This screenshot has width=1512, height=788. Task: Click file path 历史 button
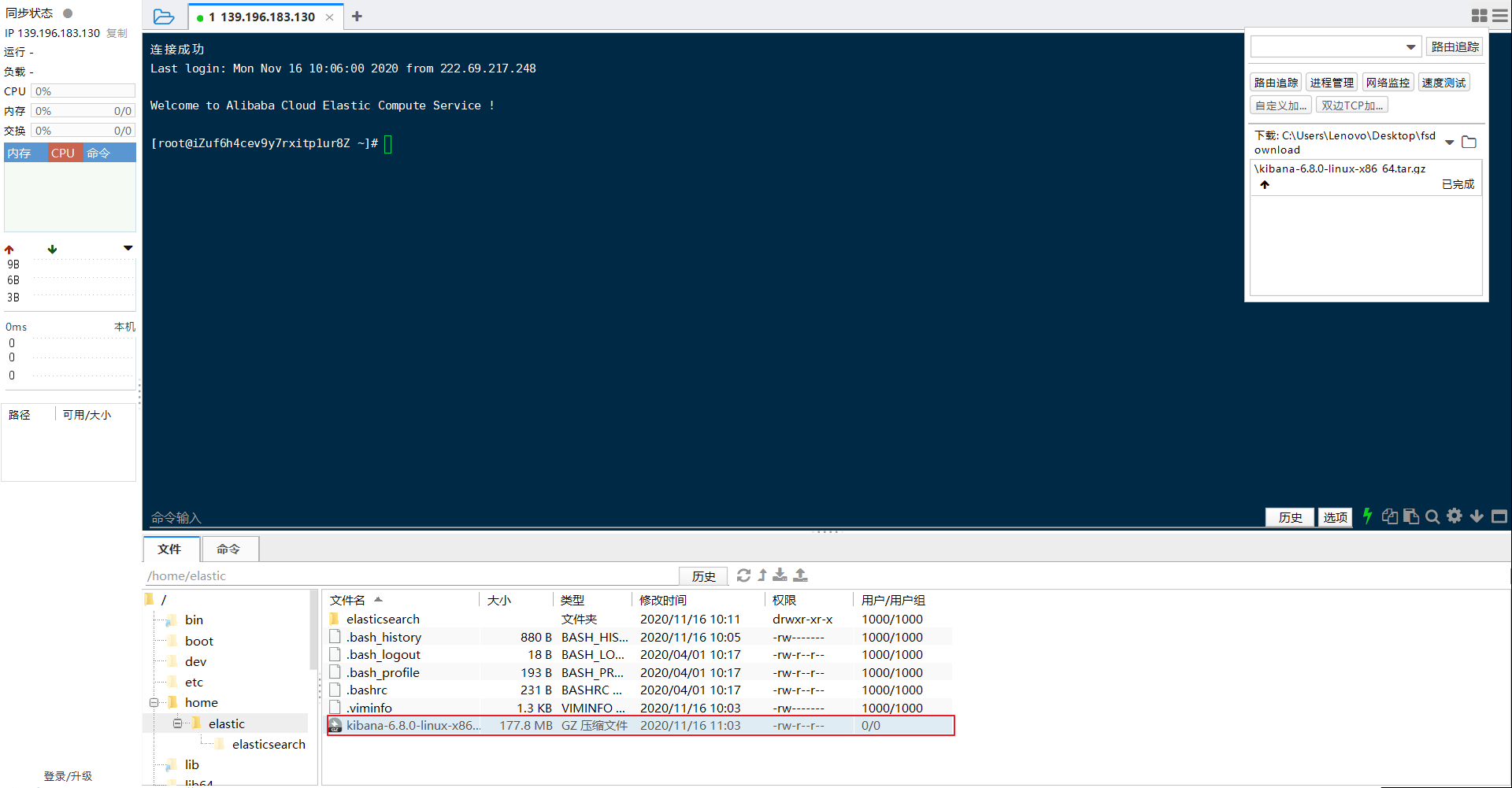tap(703, 576)
